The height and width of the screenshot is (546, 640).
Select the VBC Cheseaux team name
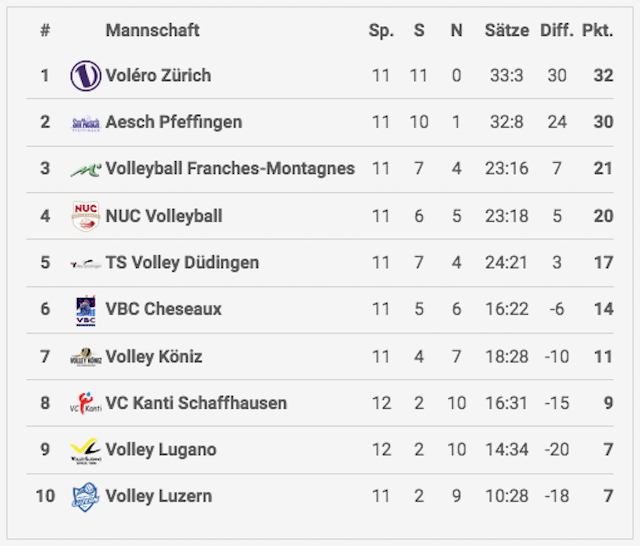[164, 309]
